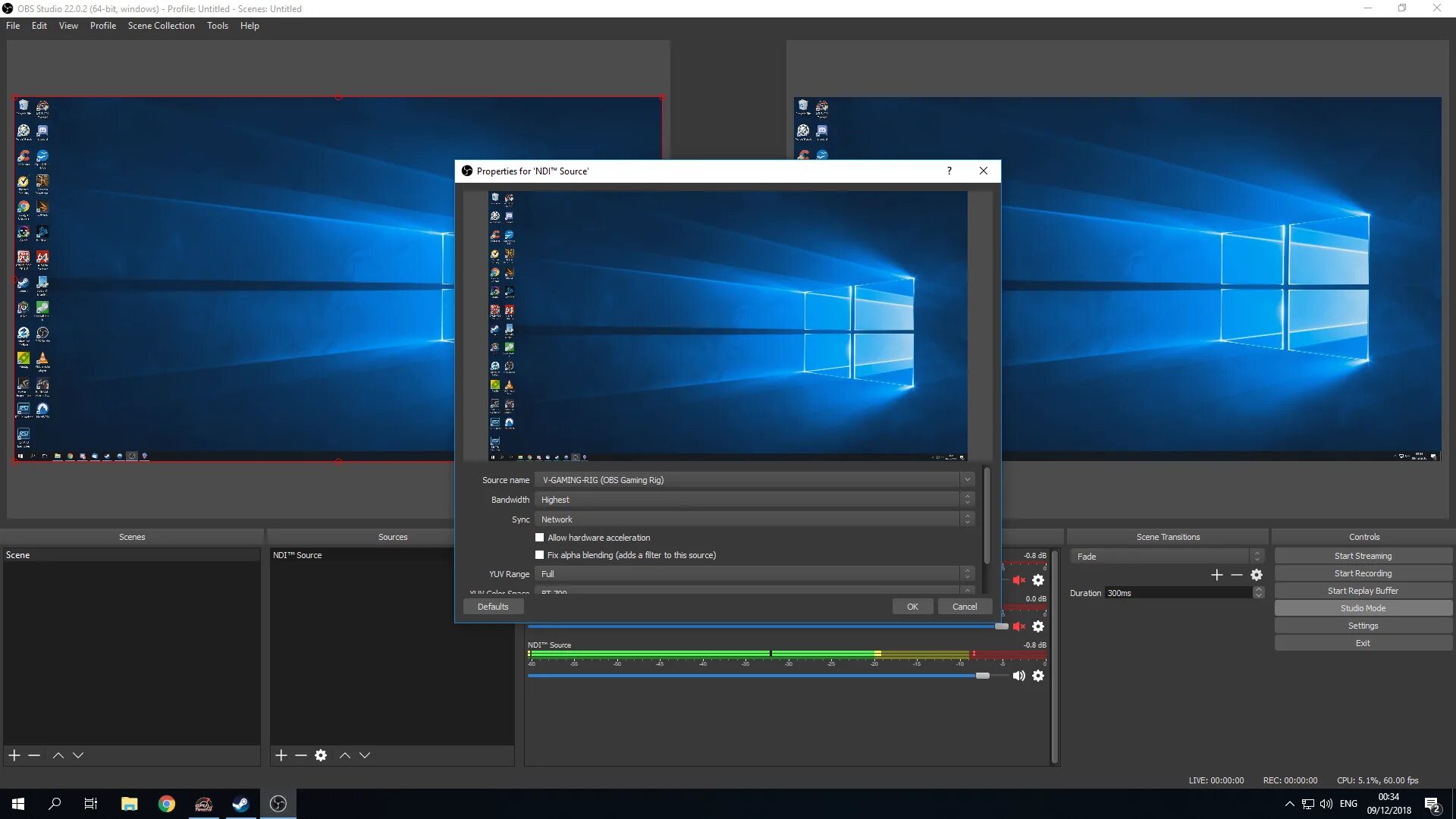This screenshot has width=1456, height=819.
Task: Check the hardware acceleration option in properties
Action: point(539,537)
